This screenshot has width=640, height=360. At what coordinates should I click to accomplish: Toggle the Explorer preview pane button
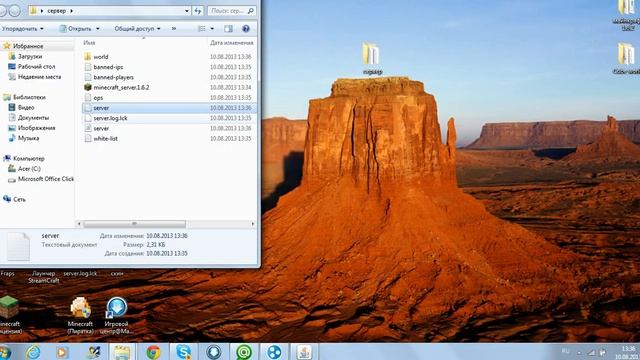tap(228, 29)
